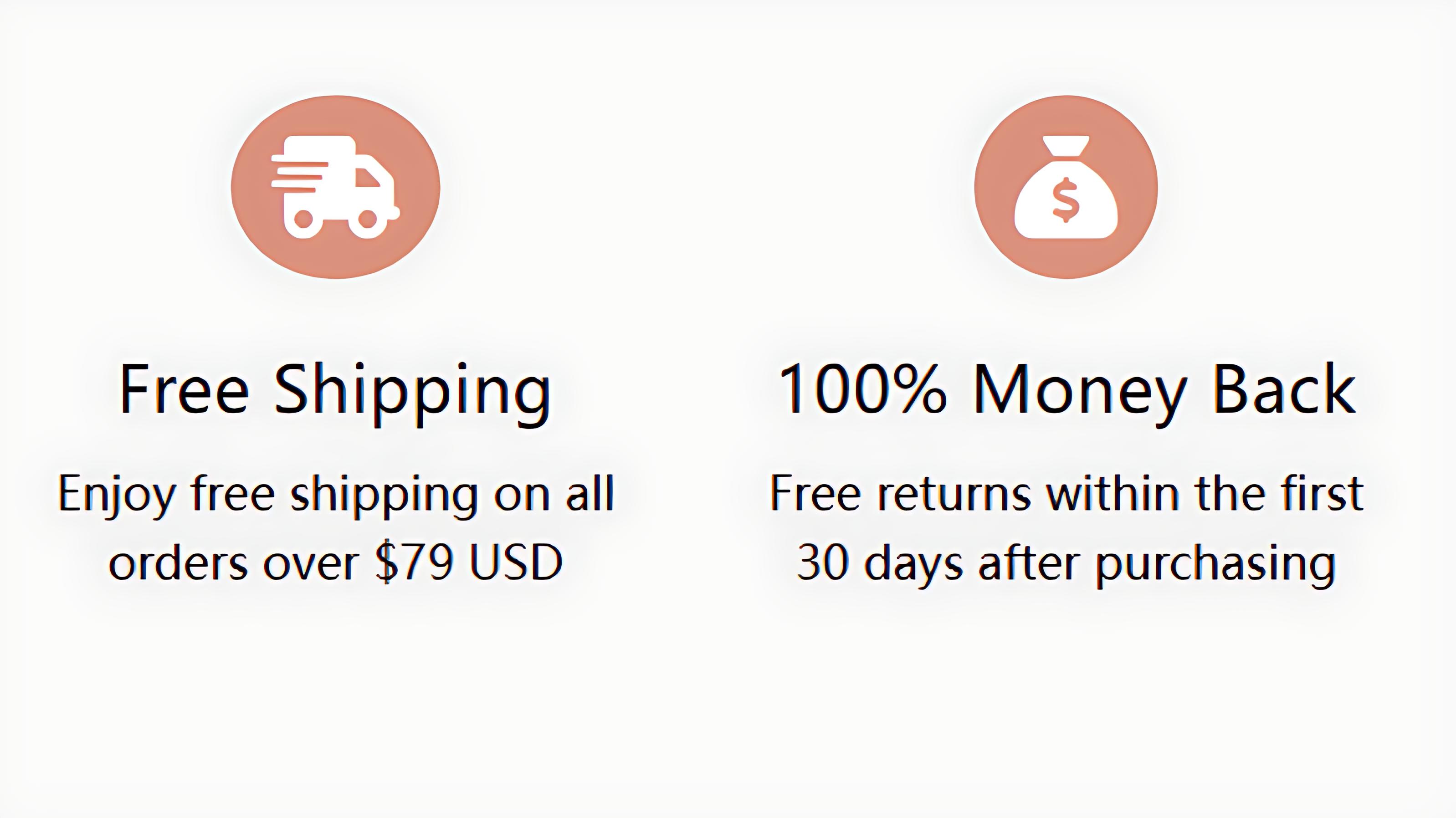This screenshot has width=1456, height=818.
Task: Click the word "purchasing" in the returns text
Action: [1215, 564]
